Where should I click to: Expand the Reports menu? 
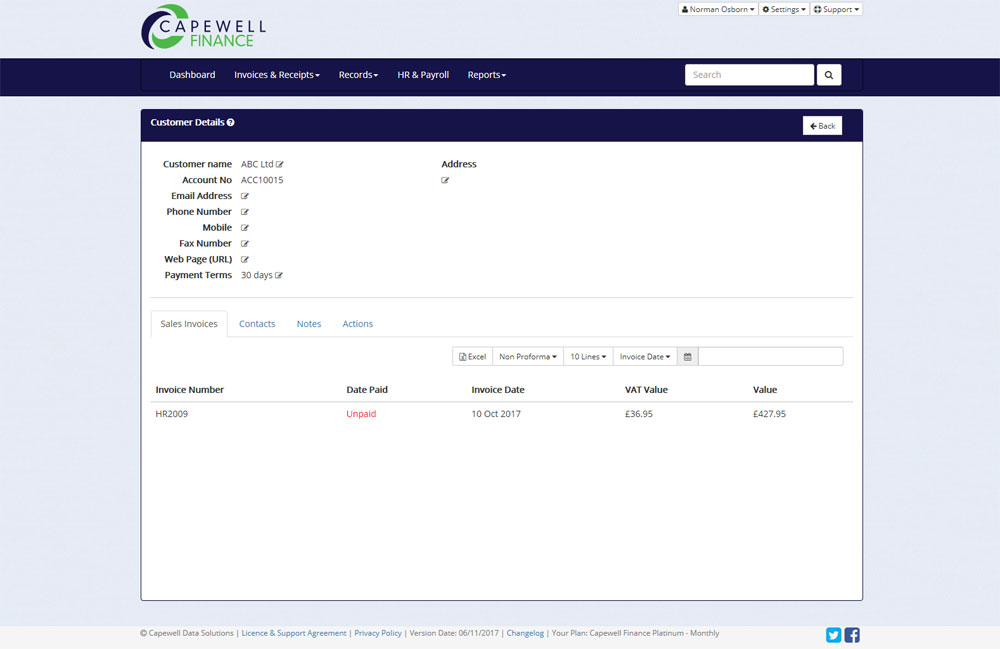[487, 75]
